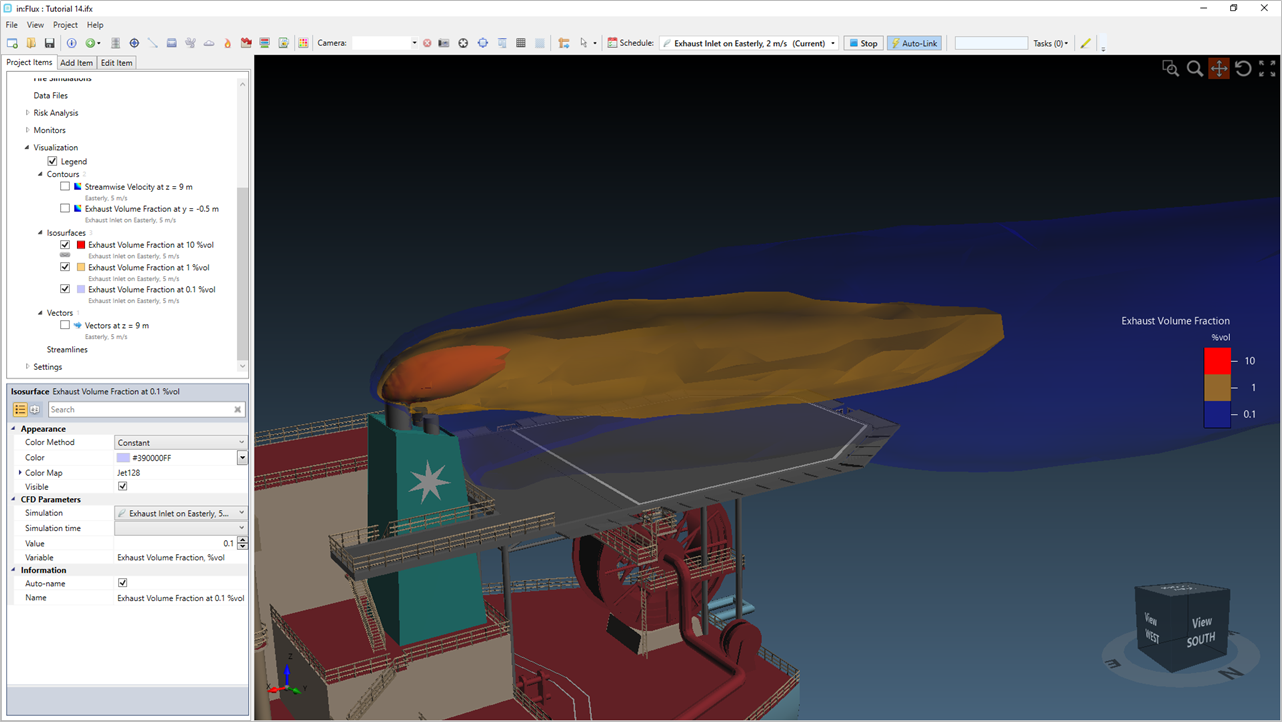Select magnifier zoom tool in viewport

tap(1195, 68)
